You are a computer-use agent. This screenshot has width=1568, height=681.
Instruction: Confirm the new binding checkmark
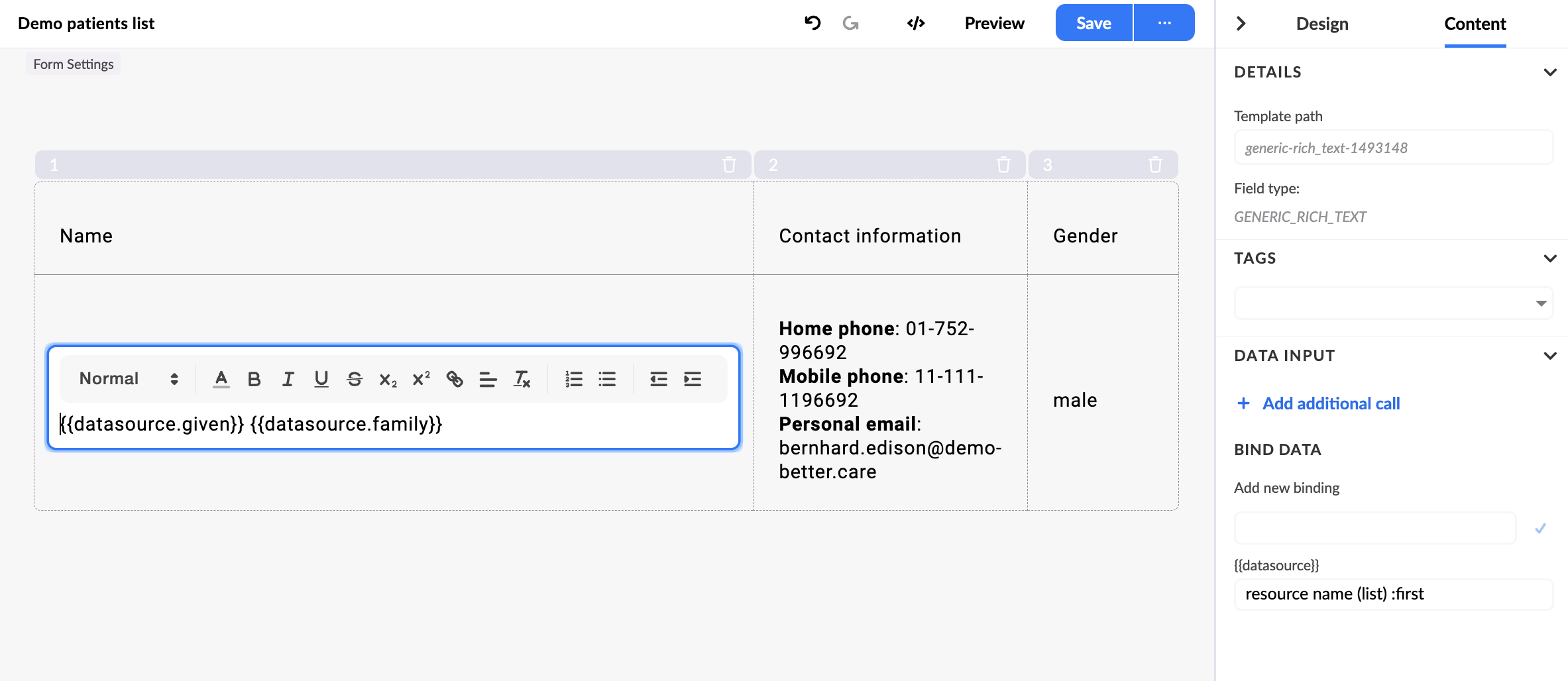point(1541,528)
